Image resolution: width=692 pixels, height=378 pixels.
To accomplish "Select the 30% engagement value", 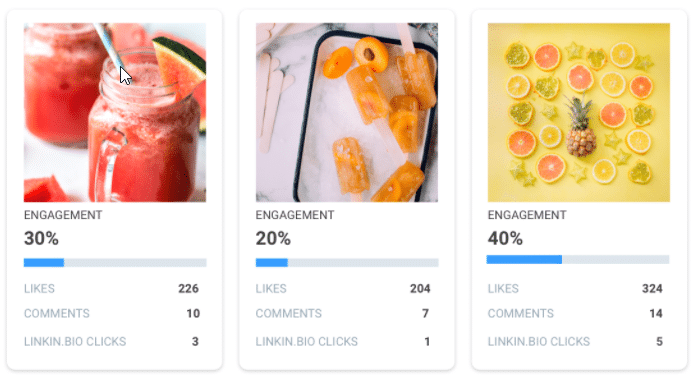I will (41, 239).
